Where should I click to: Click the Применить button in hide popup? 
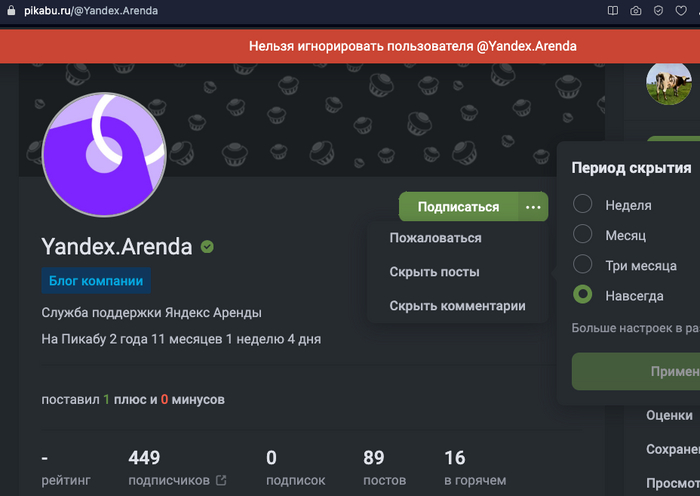click(636, 371)
